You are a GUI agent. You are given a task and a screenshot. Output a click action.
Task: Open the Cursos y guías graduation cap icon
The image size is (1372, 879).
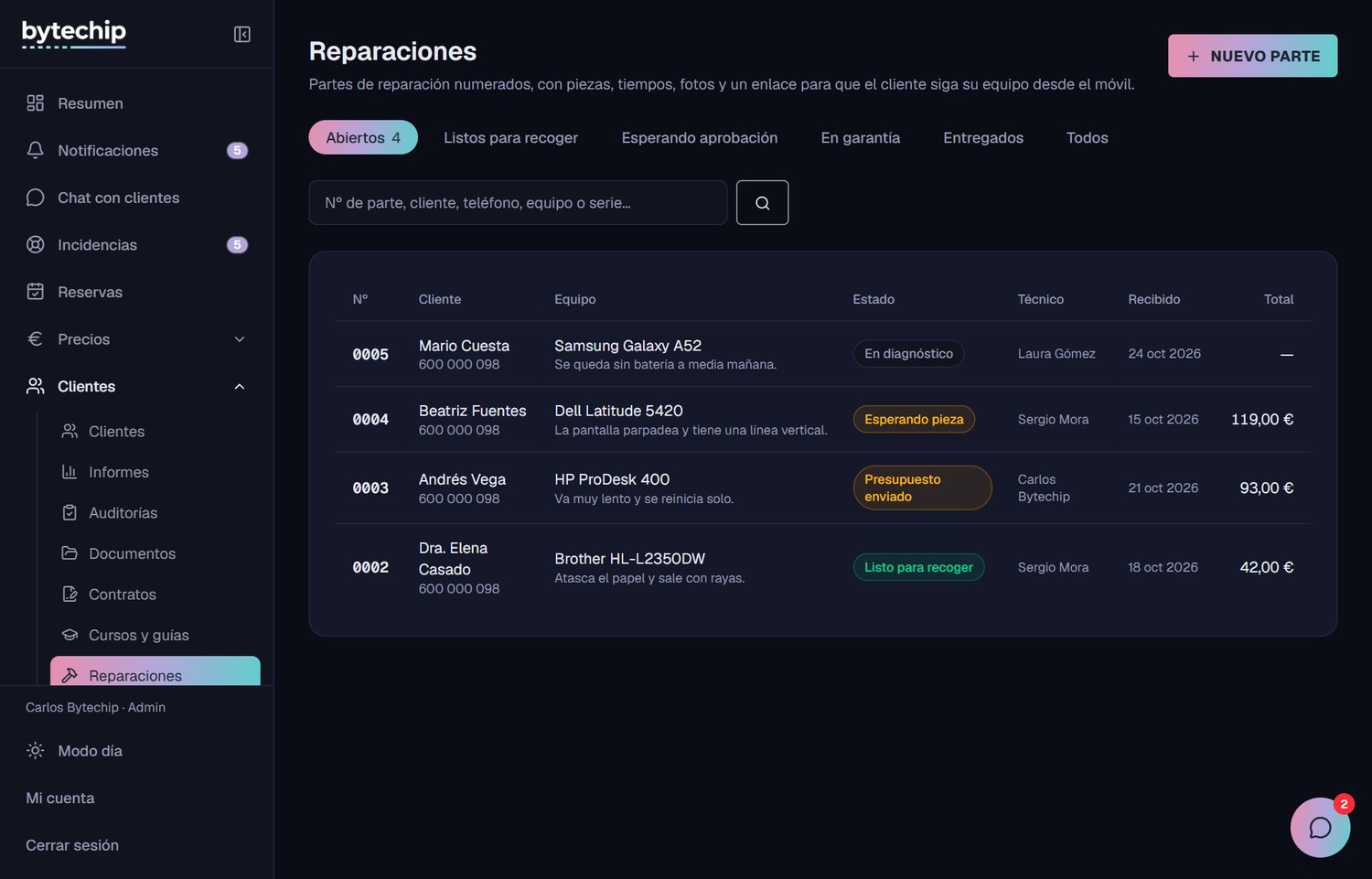[x=70, y=635]
